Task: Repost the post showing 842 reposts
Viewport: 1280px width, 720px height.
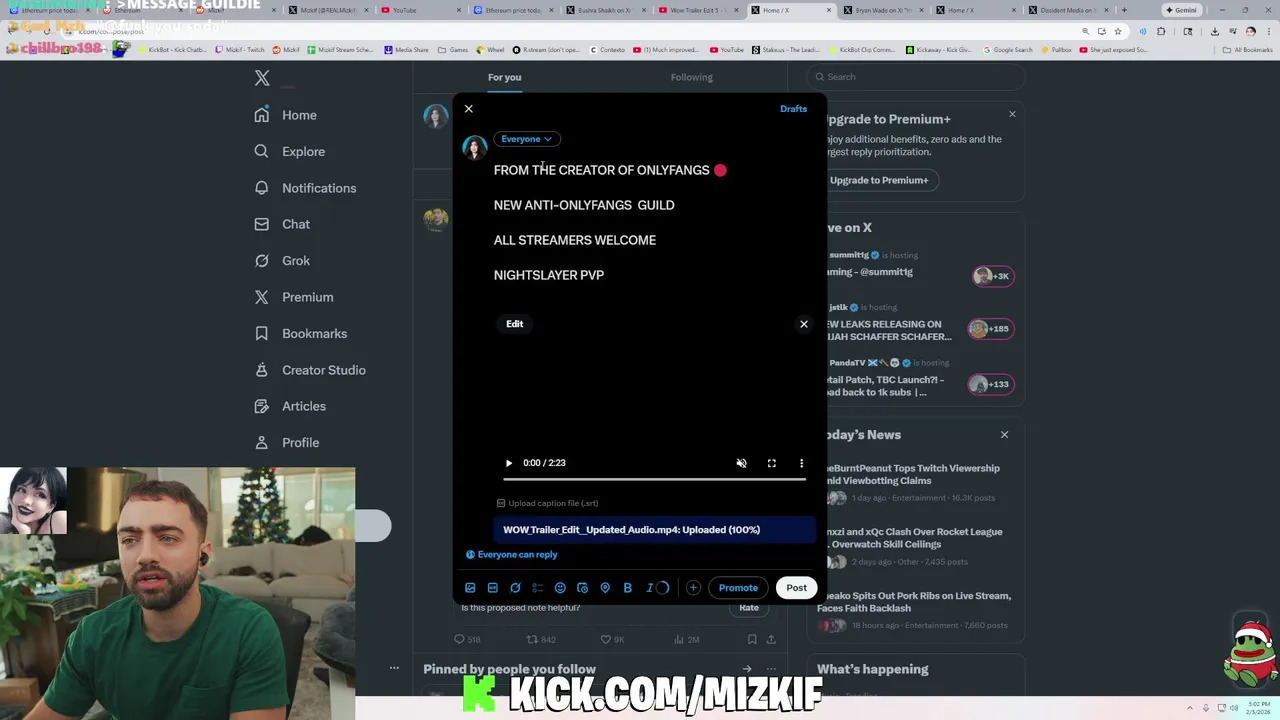Action: pos(541,639)
